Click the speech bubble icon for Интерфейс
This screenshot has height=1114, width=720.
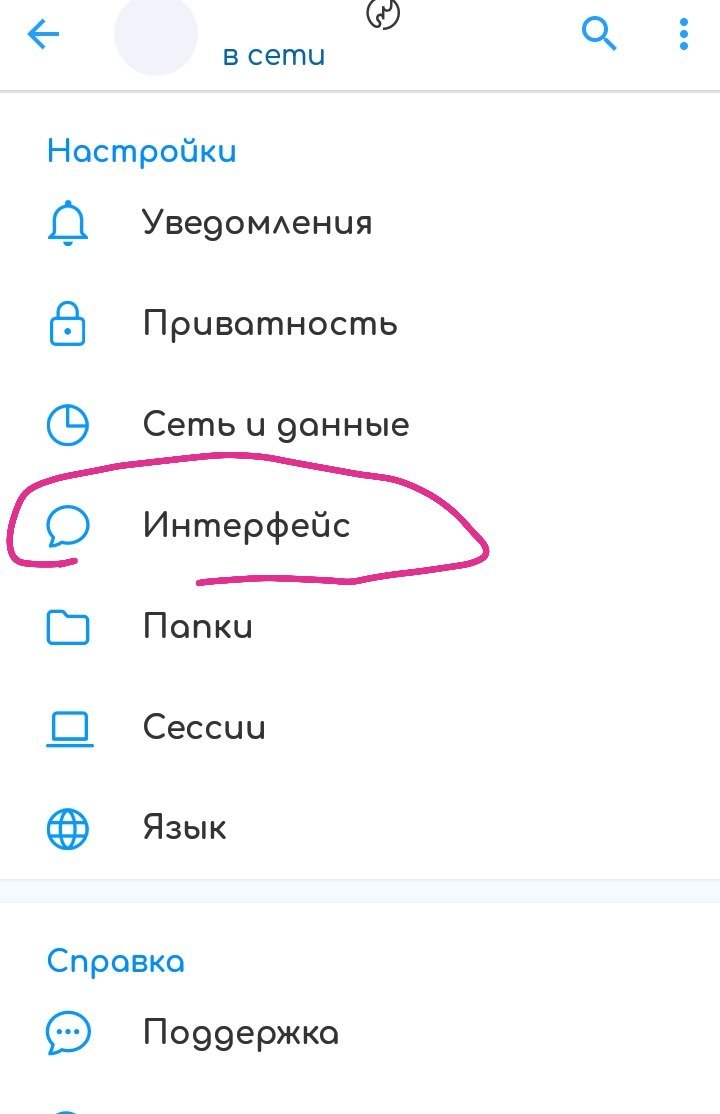click(68, 526)
